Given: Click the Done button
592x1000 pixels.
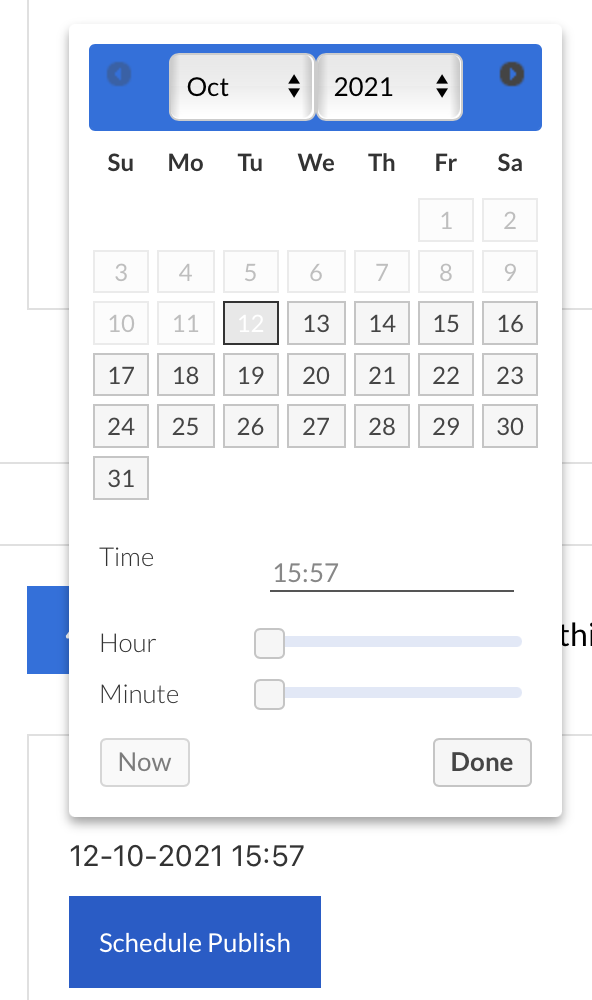Looking at the screenshot, I should coord(482,762).
